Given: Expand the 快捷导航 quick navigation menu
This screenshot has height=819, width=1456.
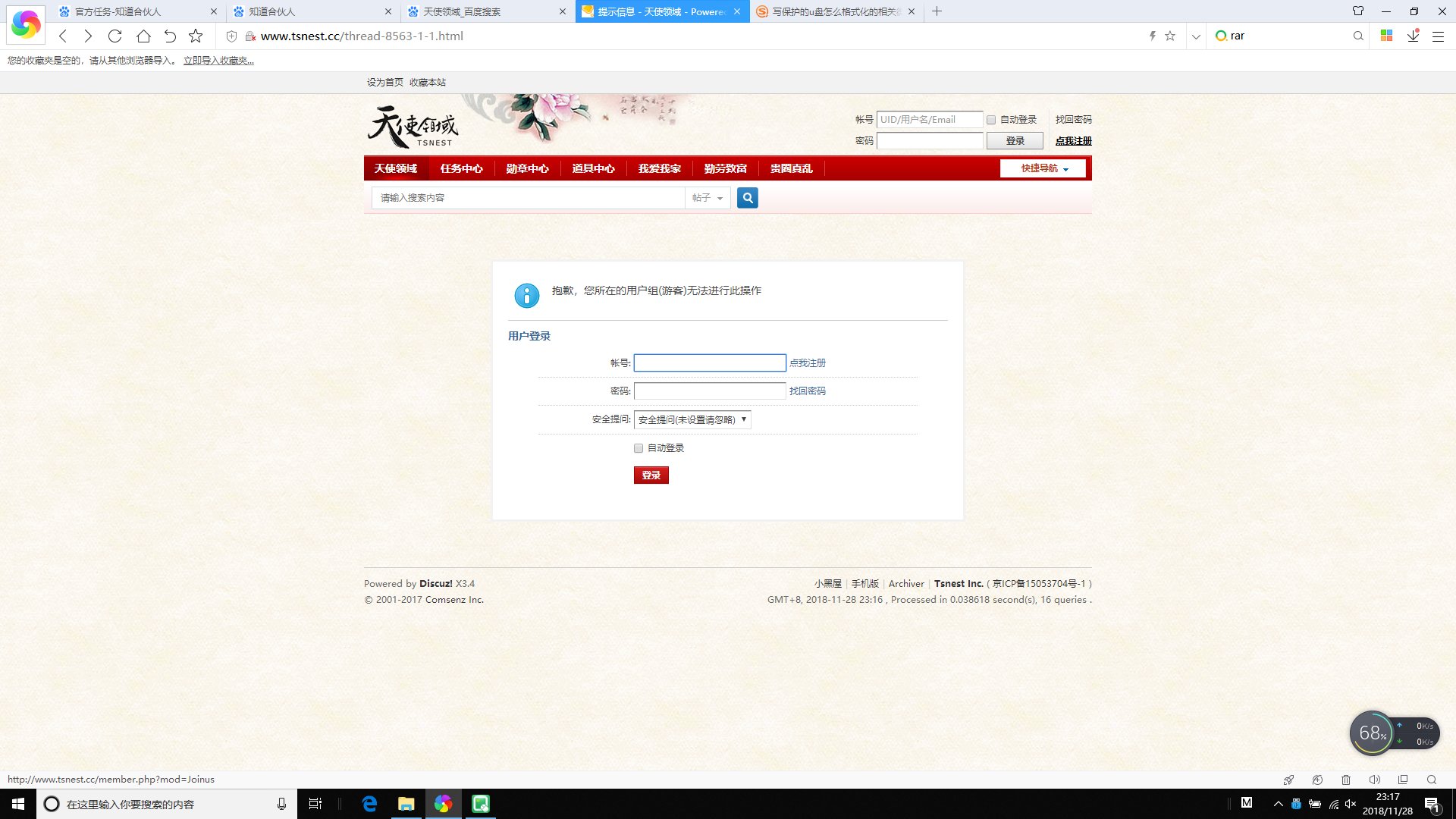Looking at the screenshot, I should point(1043,168).
